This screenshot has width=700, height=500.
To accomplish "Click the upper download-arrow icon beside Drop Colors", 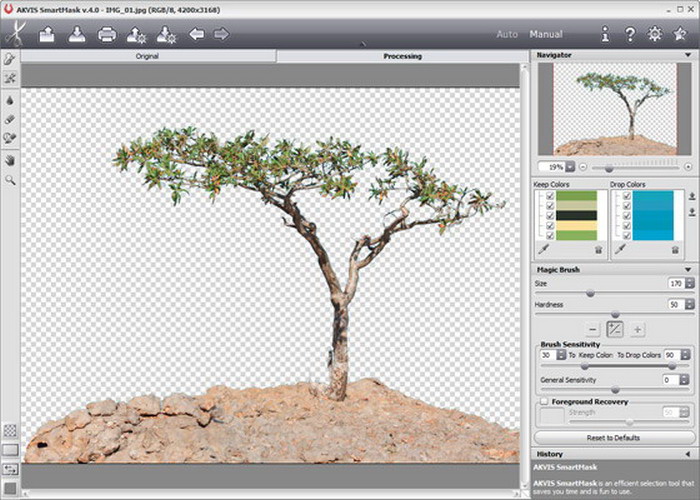I will point(692,196).
